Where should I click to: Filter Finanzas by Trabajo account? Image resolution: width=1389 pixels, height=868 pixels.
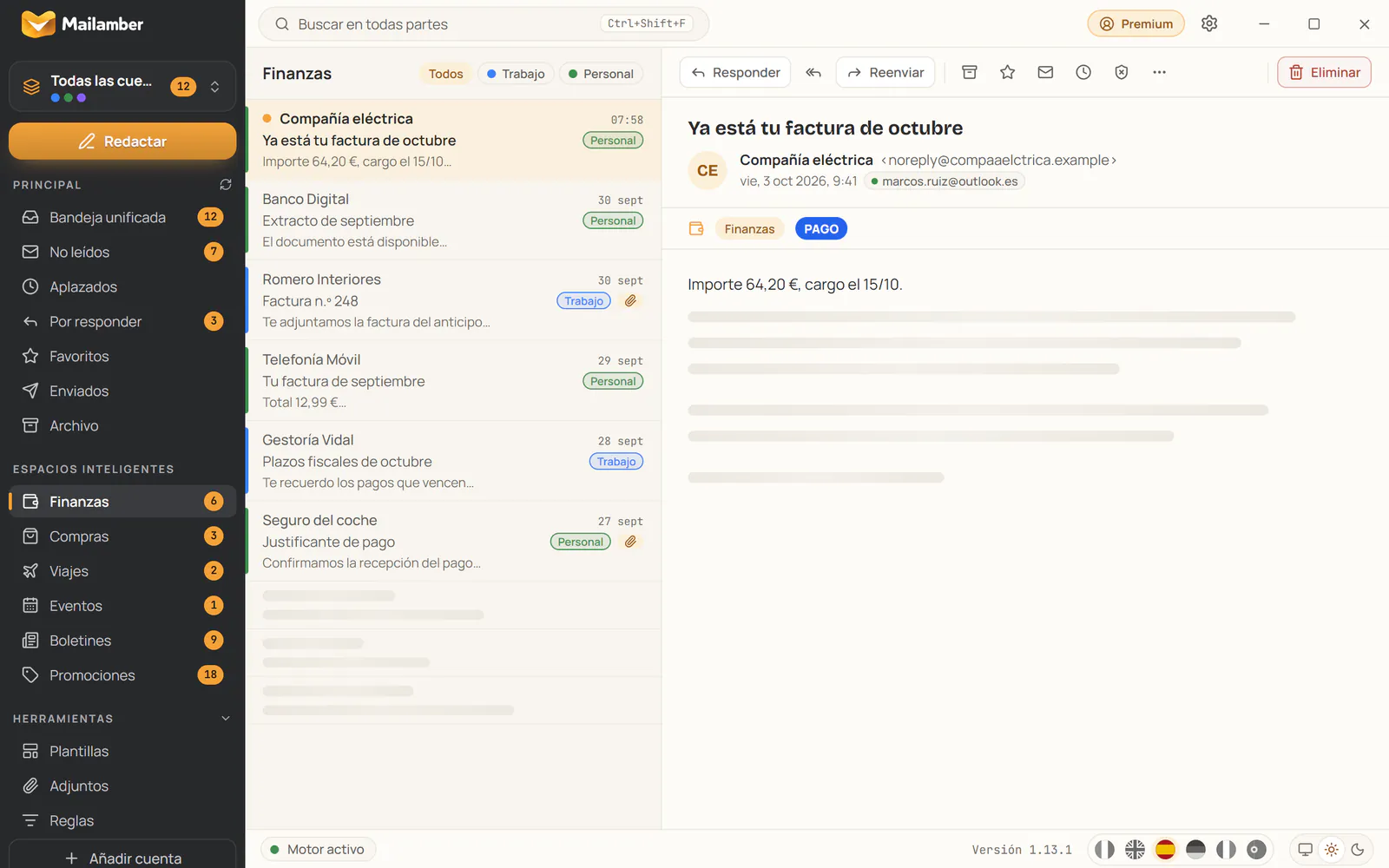pos(516,74)
